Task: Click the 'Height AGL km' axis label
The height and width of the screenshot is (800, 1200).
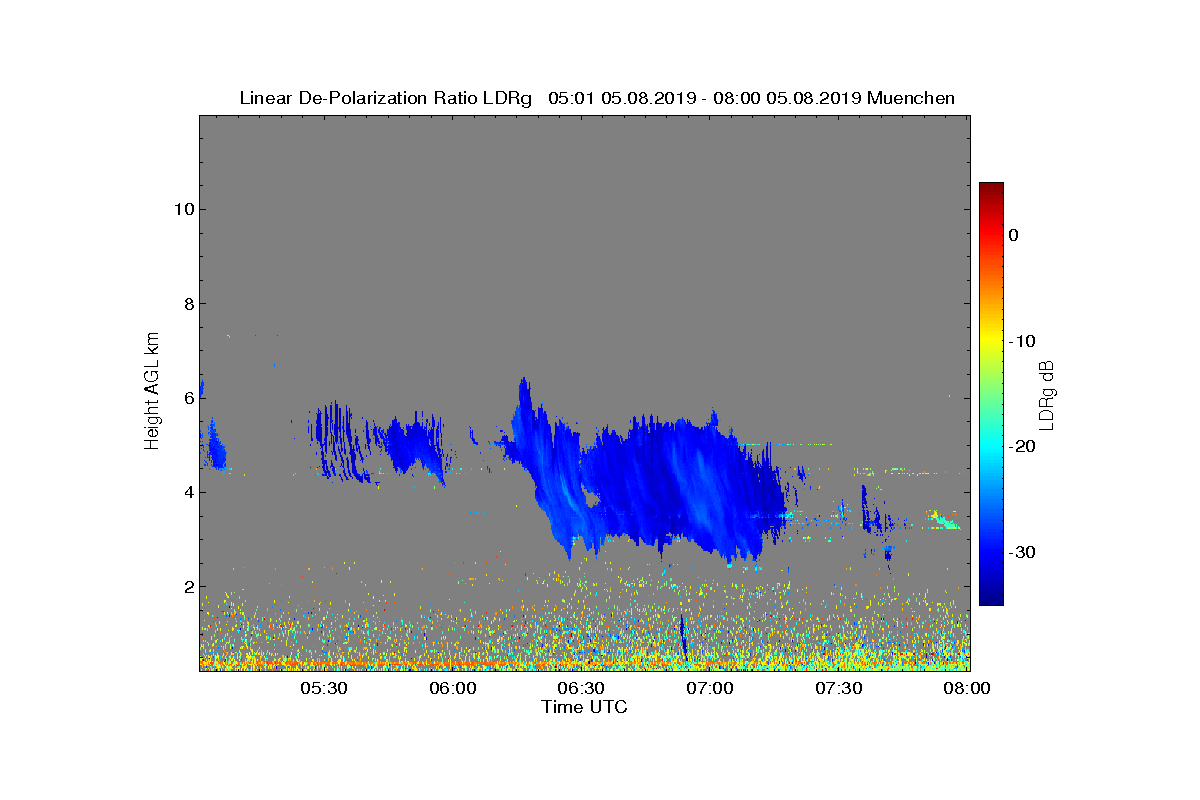Action: pos(152,392)
